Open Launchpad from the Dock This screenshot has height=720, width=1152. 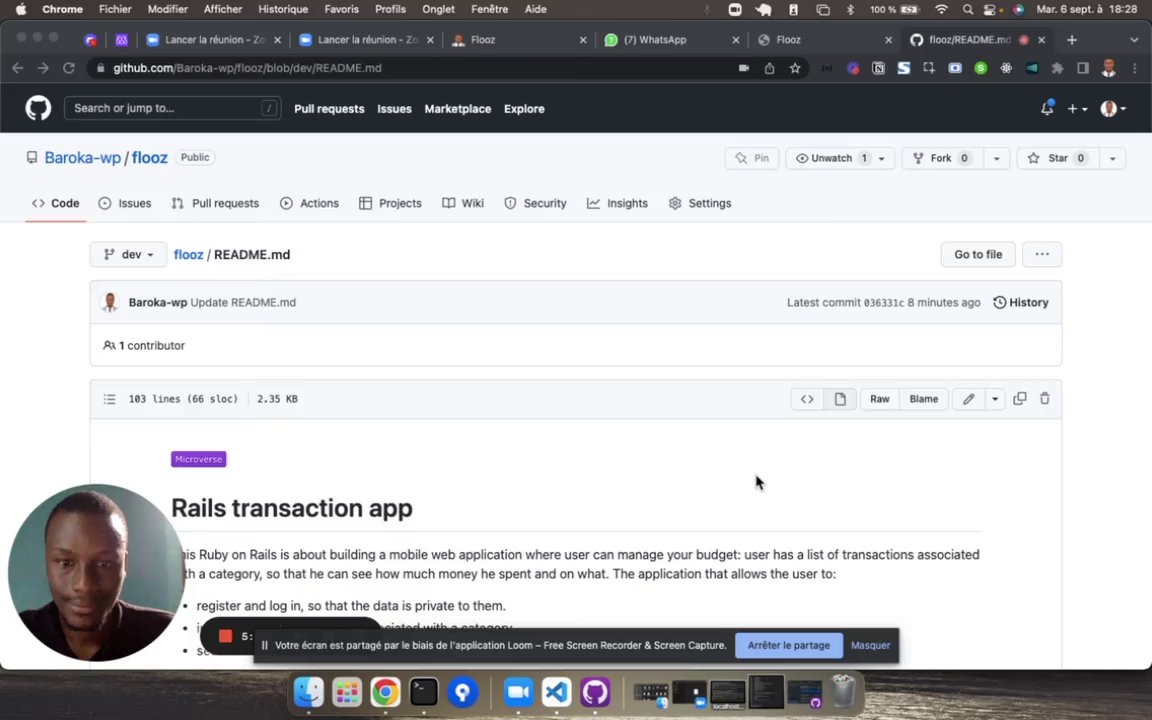tap(347, 692)
